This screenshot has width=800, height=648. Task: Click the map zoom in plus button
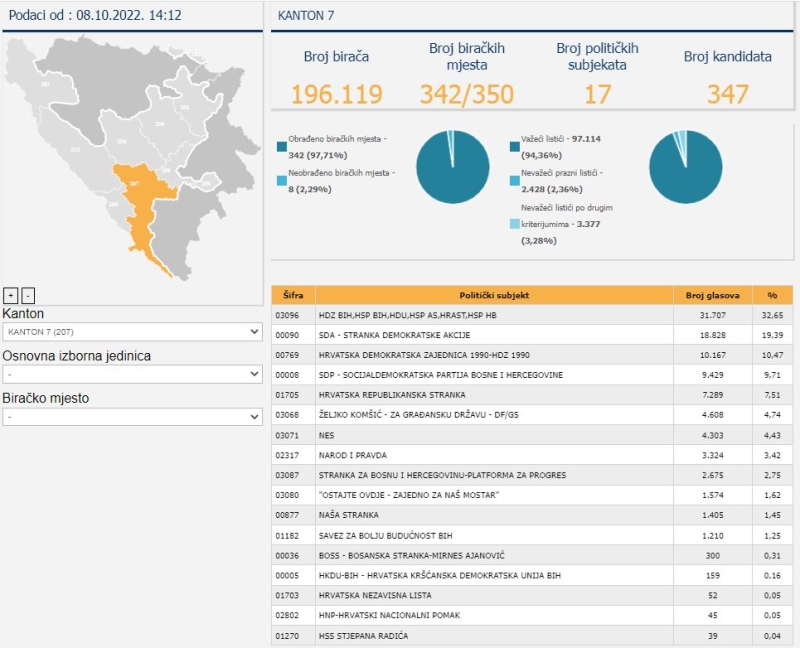tap(10, 295)
